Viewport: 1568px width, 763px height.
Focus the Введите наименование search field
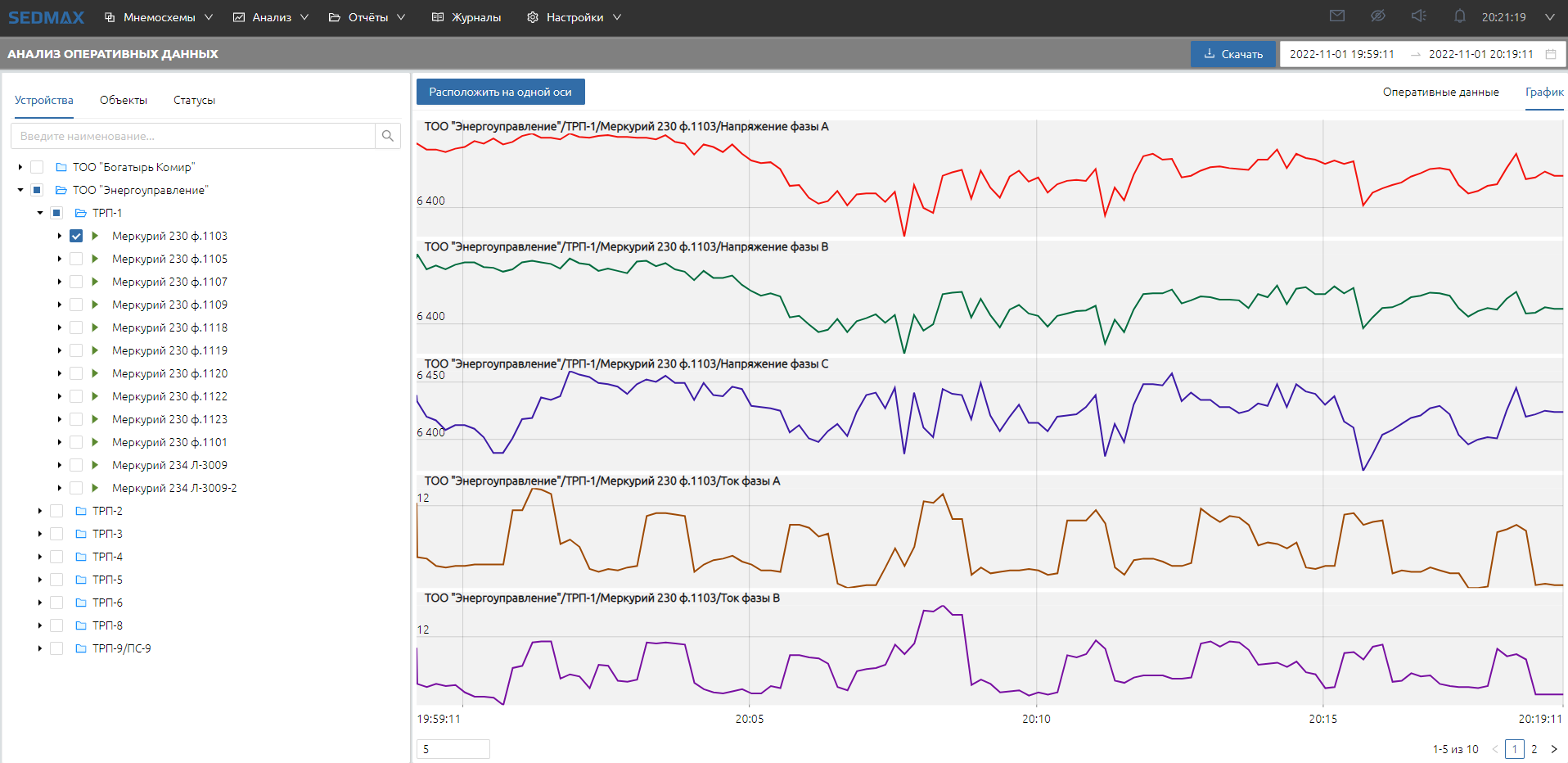(x=193, y=136)
